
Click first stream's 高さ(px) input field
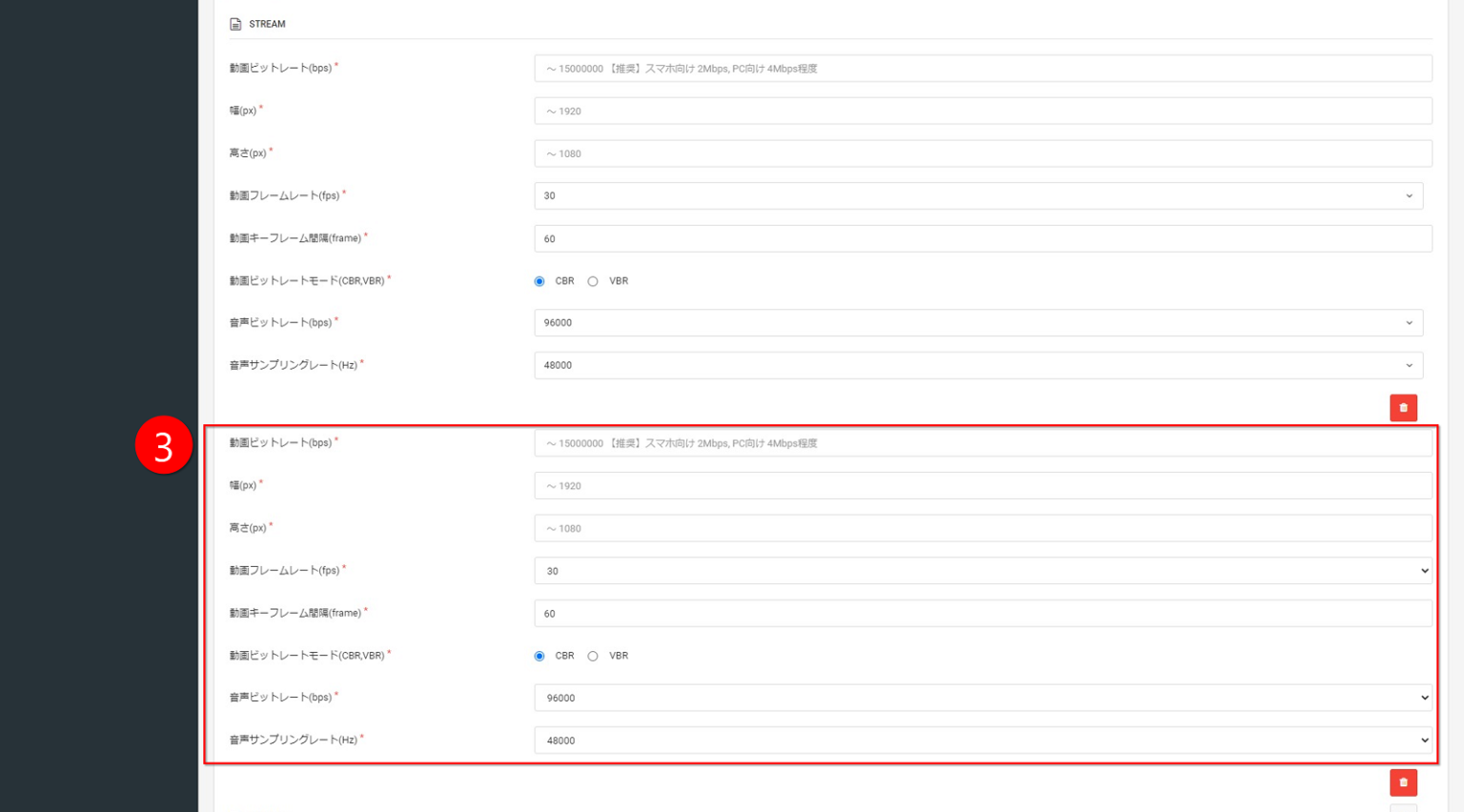(x=982, y=153)
